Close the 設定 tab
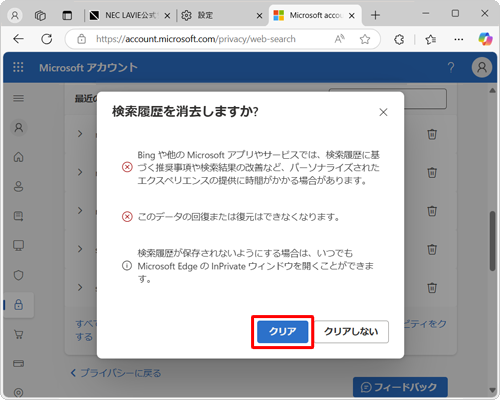Screen dimensions: 500x400 coord(259,16)
